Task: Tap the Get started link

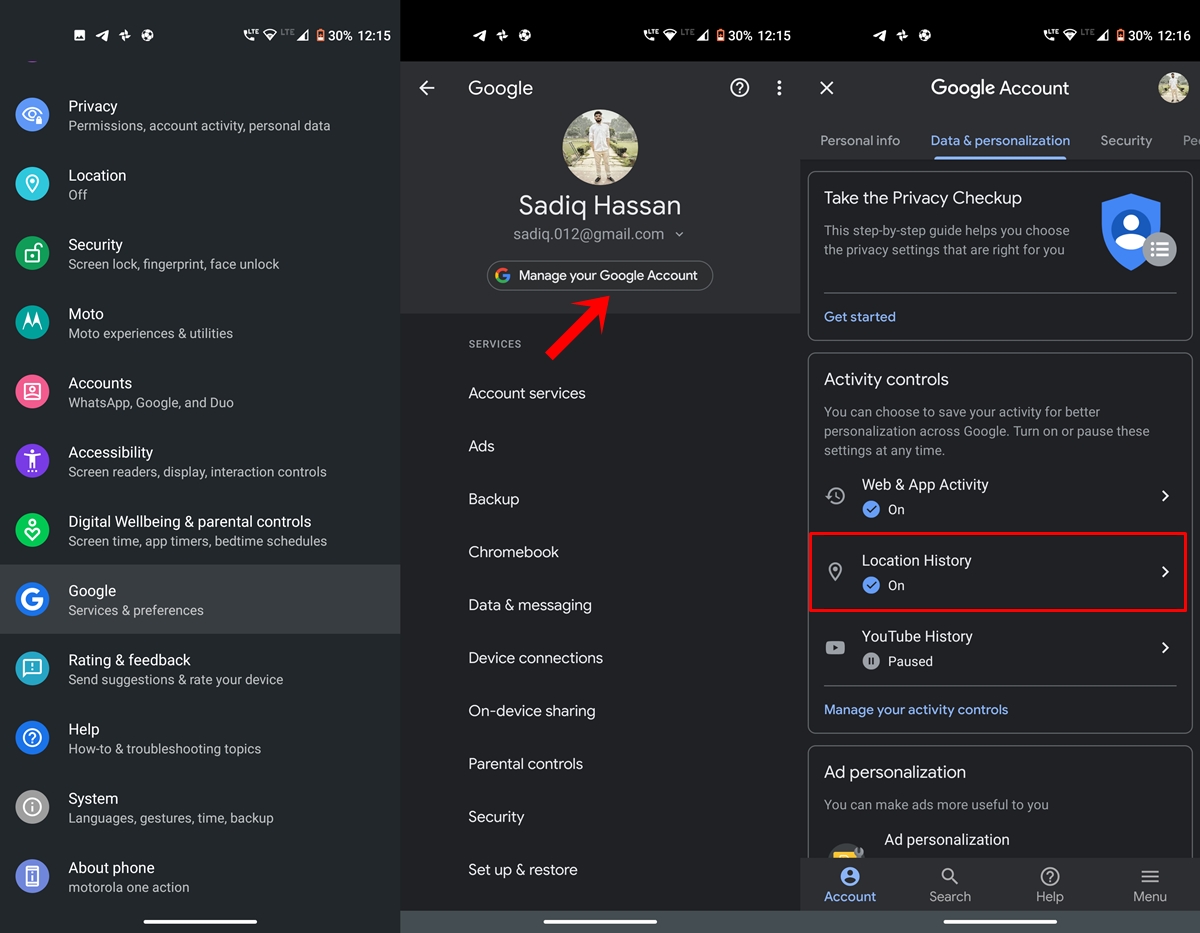Action: tap(860, 317)
